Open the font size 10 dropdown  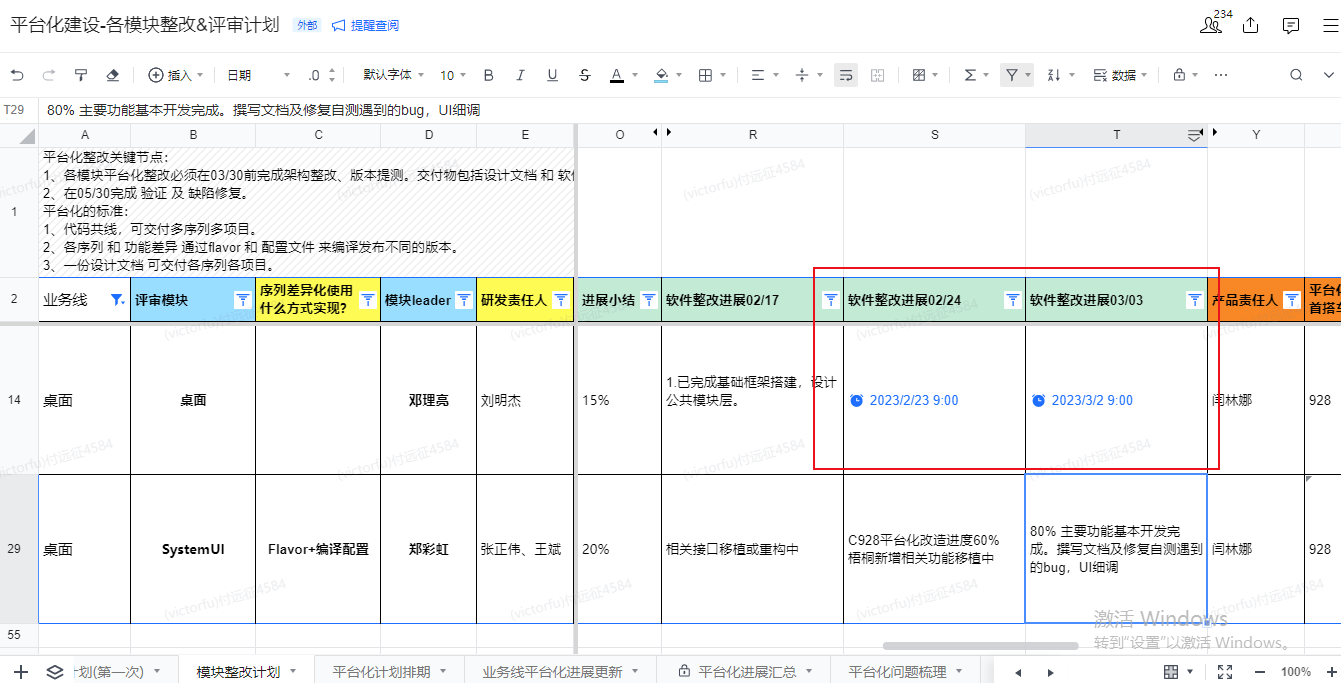(454, 75)
